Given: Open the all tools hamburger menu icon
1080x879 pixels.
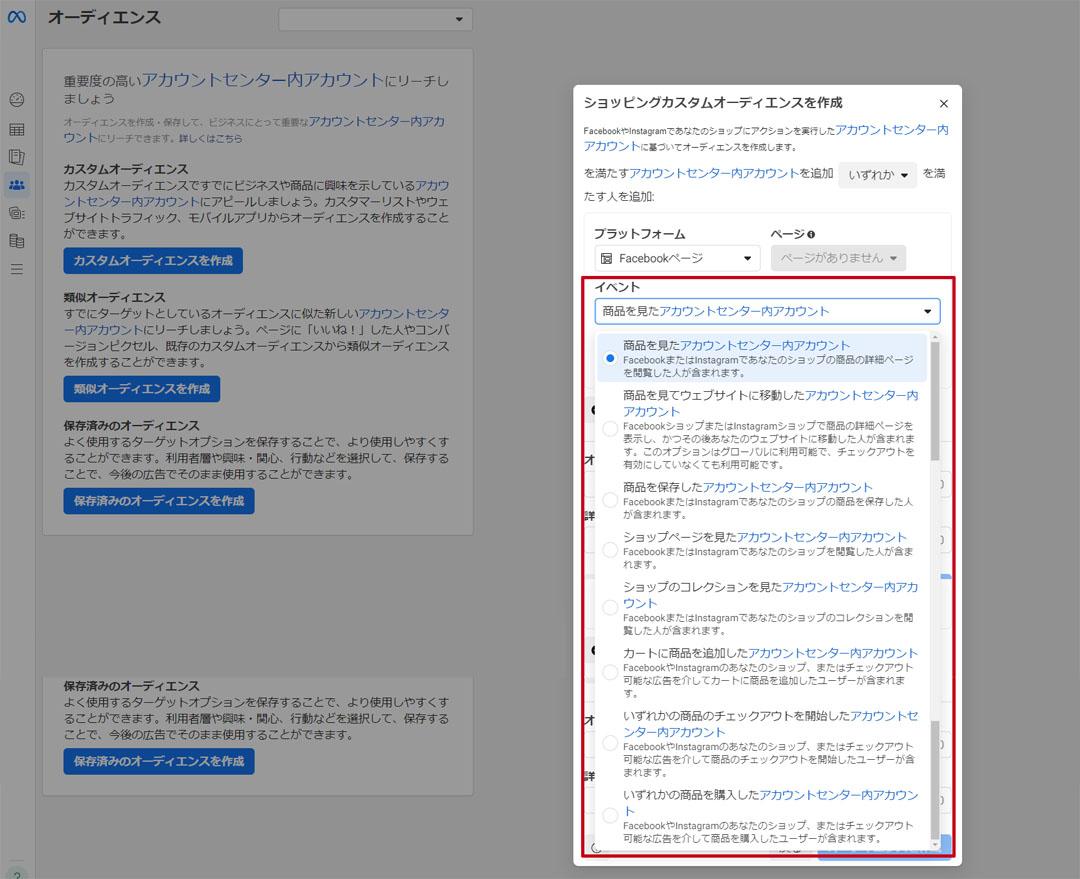Looking at the screenshot, I should pyautogui.click(x=17, y=269).
